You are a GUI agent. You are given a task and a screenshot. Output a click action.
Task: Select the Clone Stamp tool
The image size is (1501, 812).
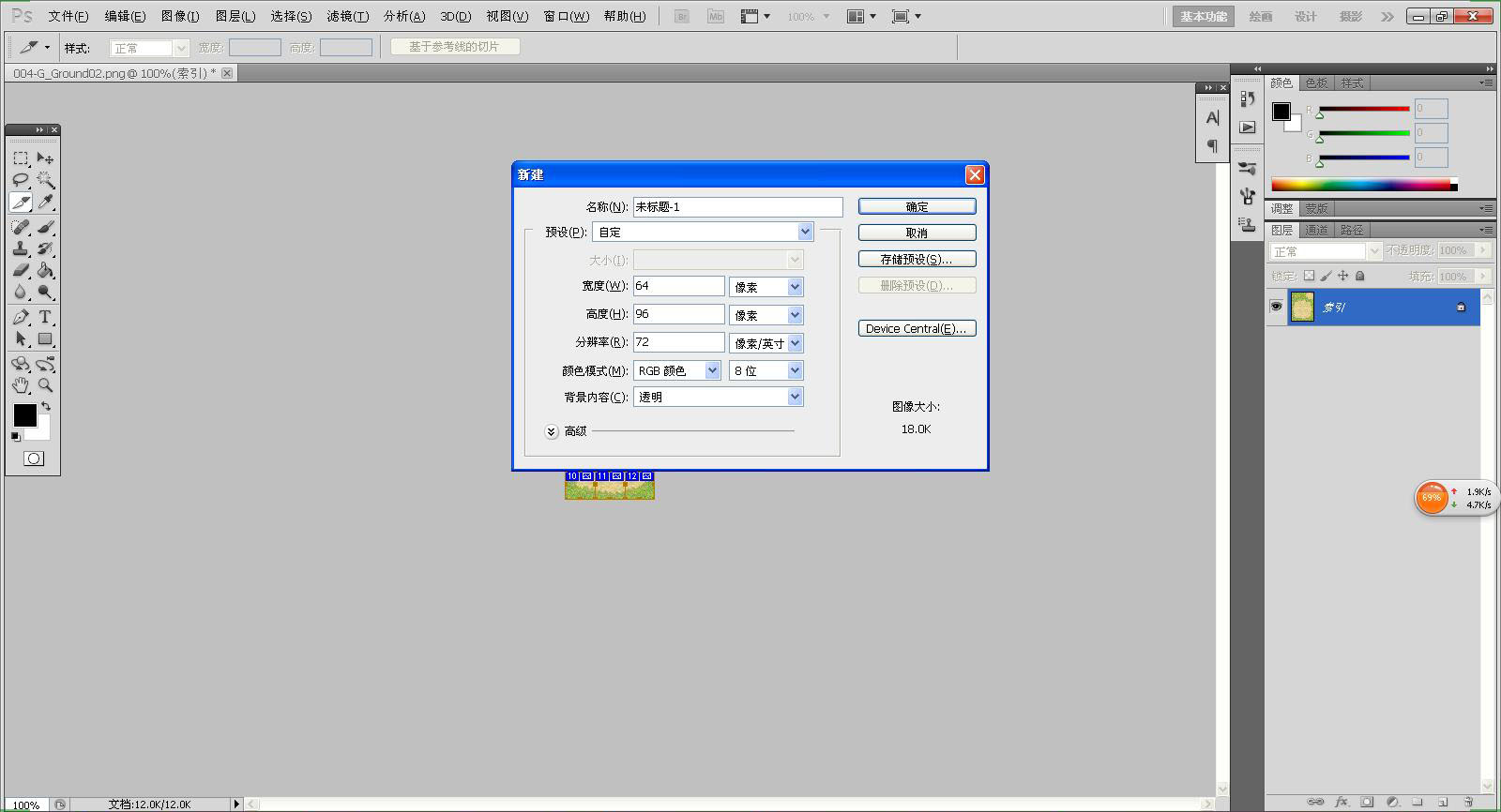[x=21, y=248]
